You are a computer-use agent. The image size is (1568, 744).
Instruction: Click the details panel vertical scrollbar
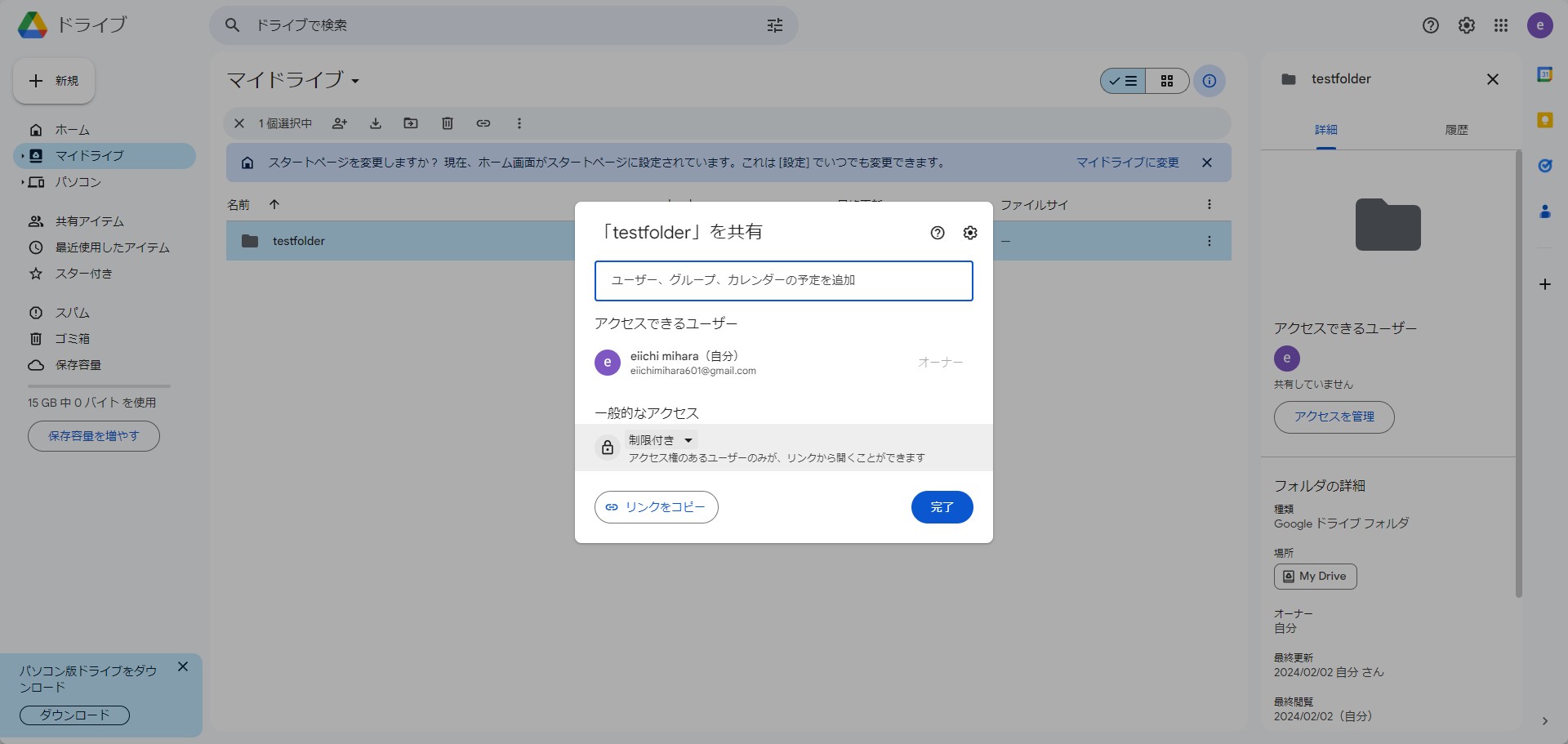tap(1519, 373)
